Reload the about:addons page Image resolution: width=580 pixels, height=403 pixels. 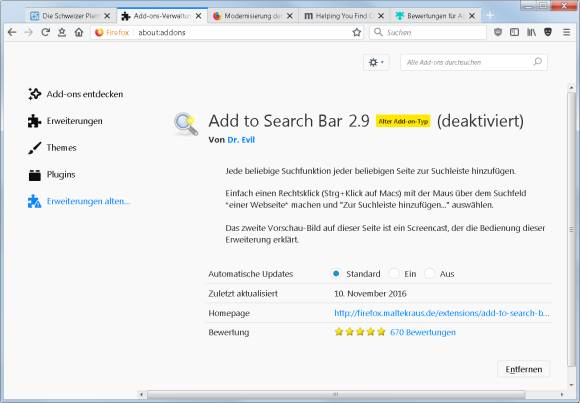45,33
